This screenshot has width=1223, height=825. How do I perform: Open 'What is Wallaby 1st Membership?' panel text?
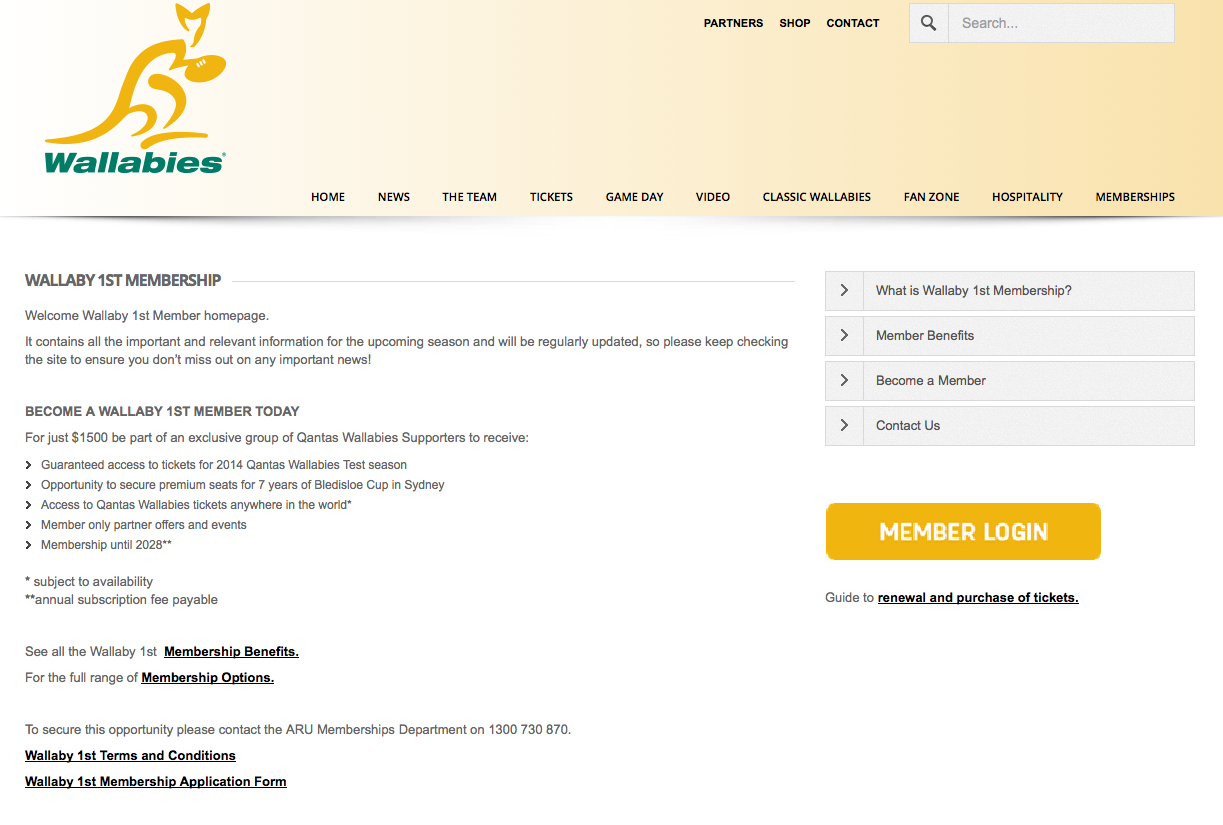click(974, 291)
